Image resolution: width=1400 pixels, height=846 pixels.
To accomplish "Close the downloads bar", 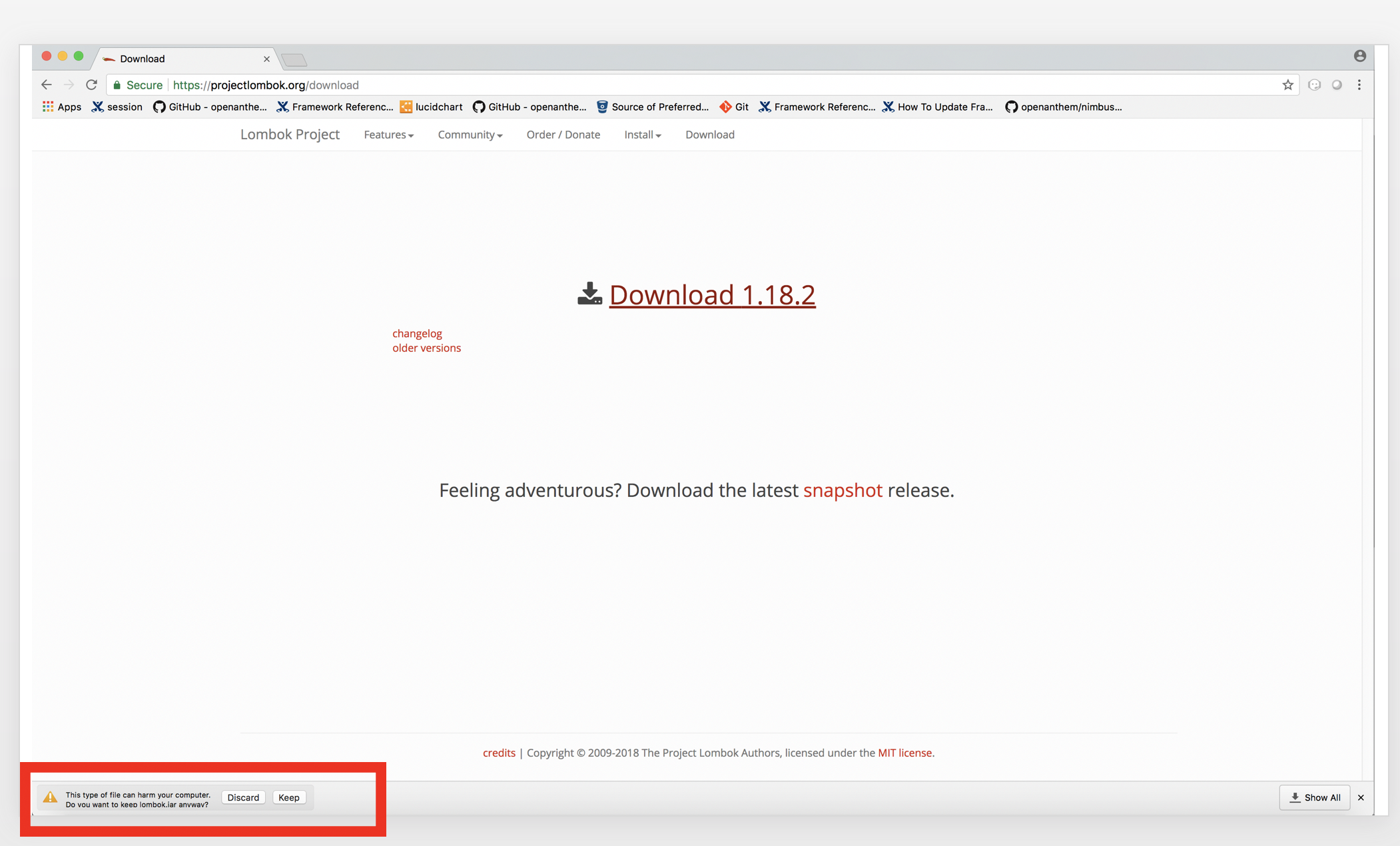I will 1361,797.
